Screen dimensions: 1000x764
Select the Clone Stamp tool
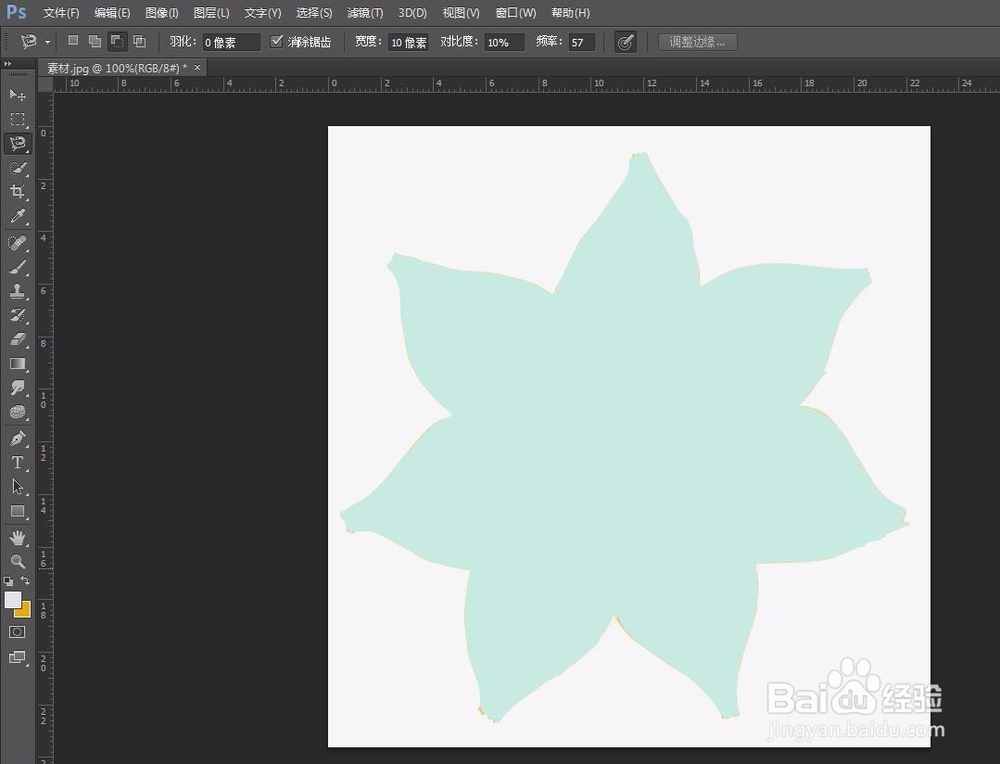pyautogui.click(x=17, y=291)
